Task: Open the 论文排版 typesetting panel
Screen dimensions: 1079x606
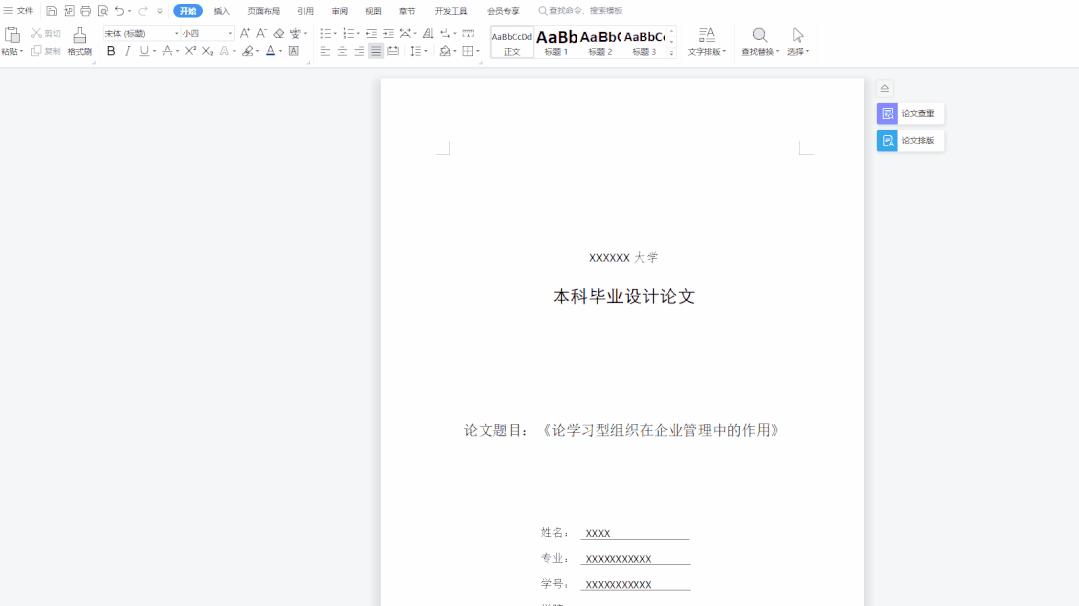Action: 910,140
